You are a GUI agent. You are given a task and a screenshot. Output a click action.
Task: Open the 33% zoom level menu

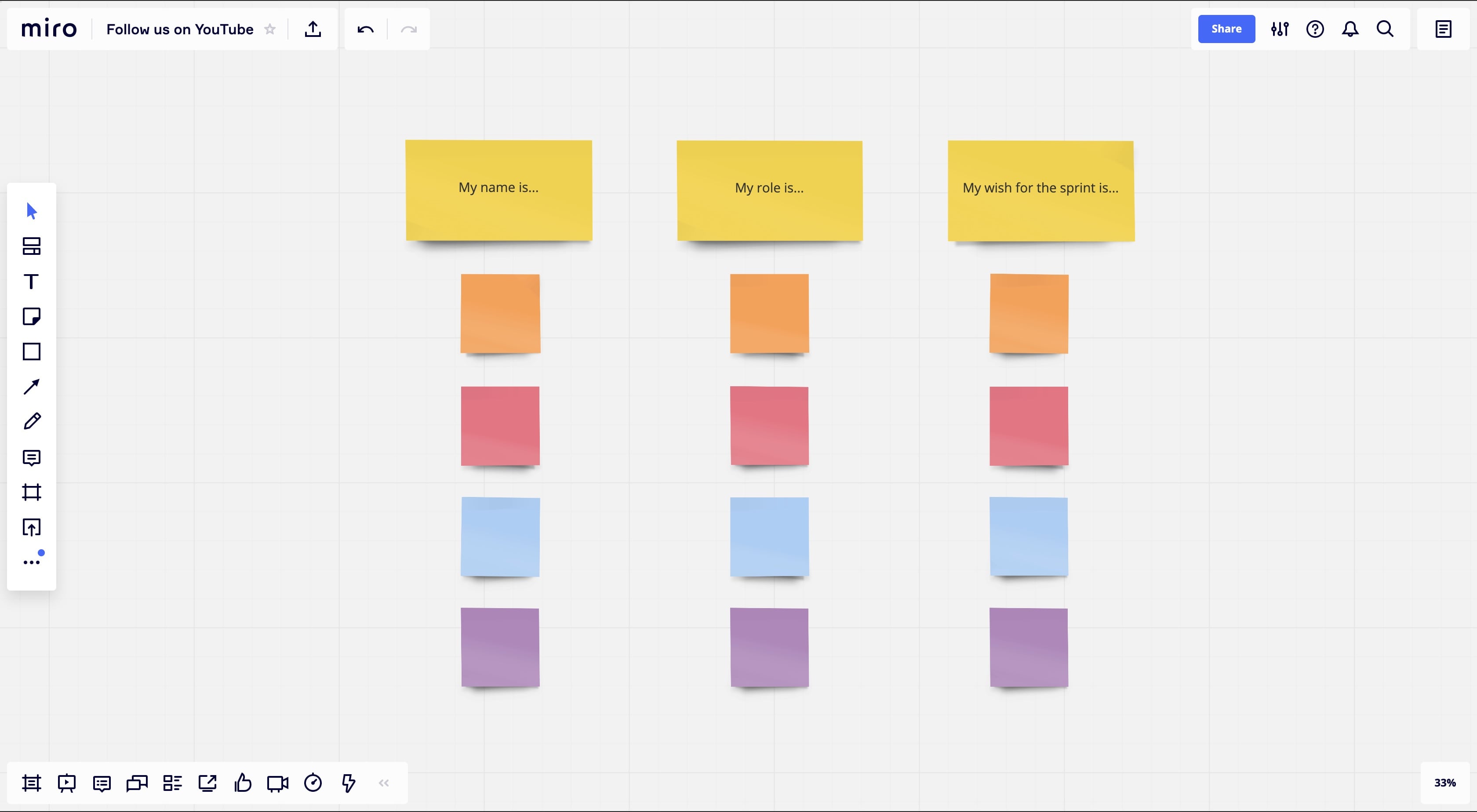1444,783
